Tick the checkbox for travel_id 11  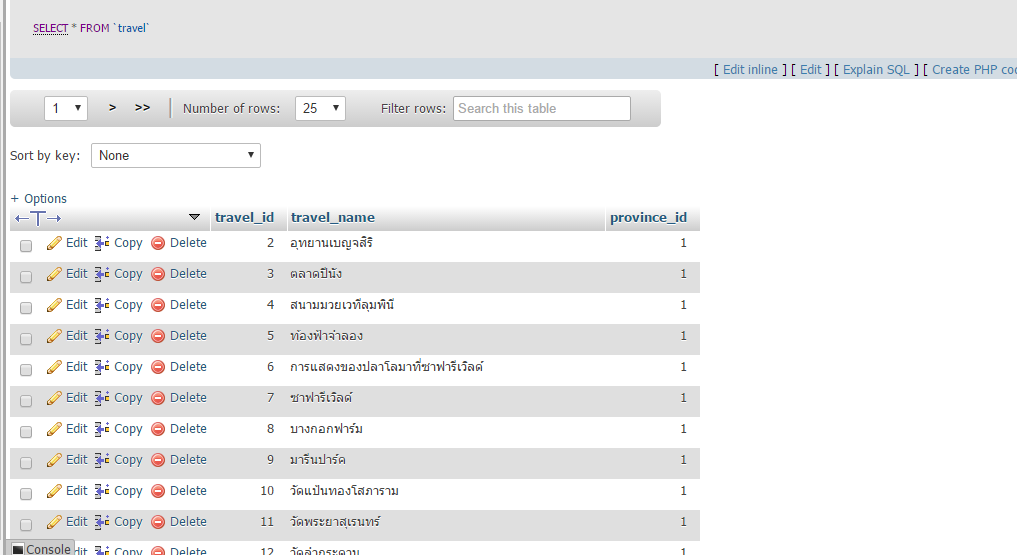(x=26, y=525)
